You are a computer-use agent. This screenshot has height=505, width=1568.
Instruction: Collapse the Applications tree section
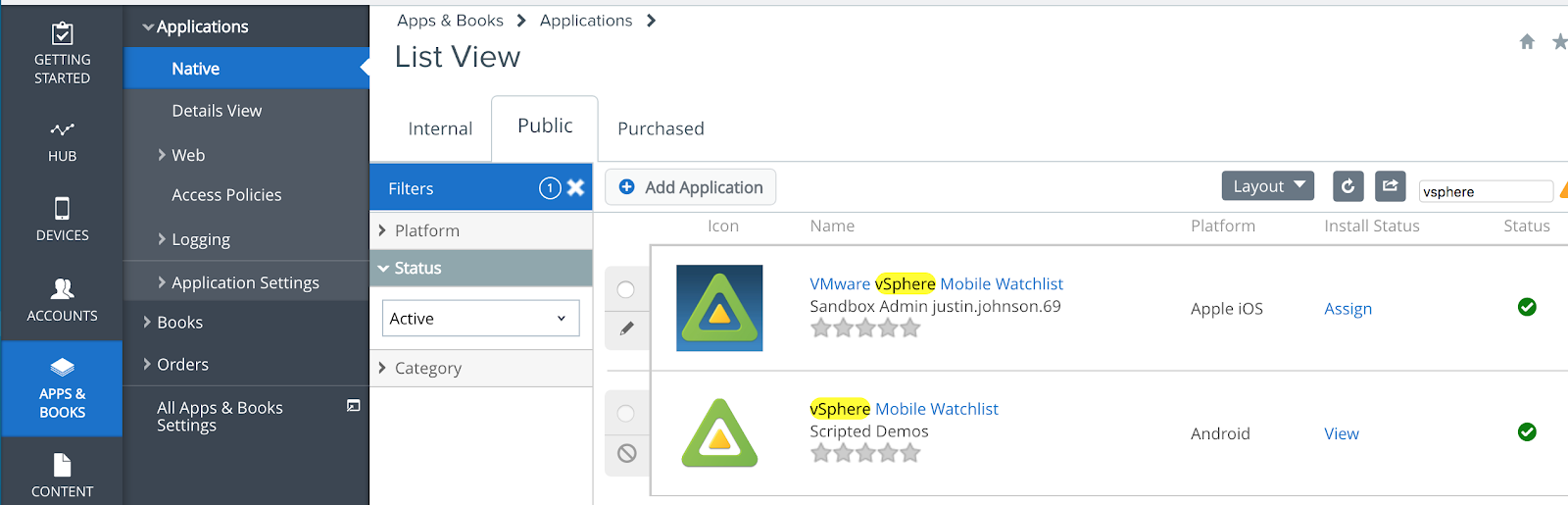coord(148,27)
